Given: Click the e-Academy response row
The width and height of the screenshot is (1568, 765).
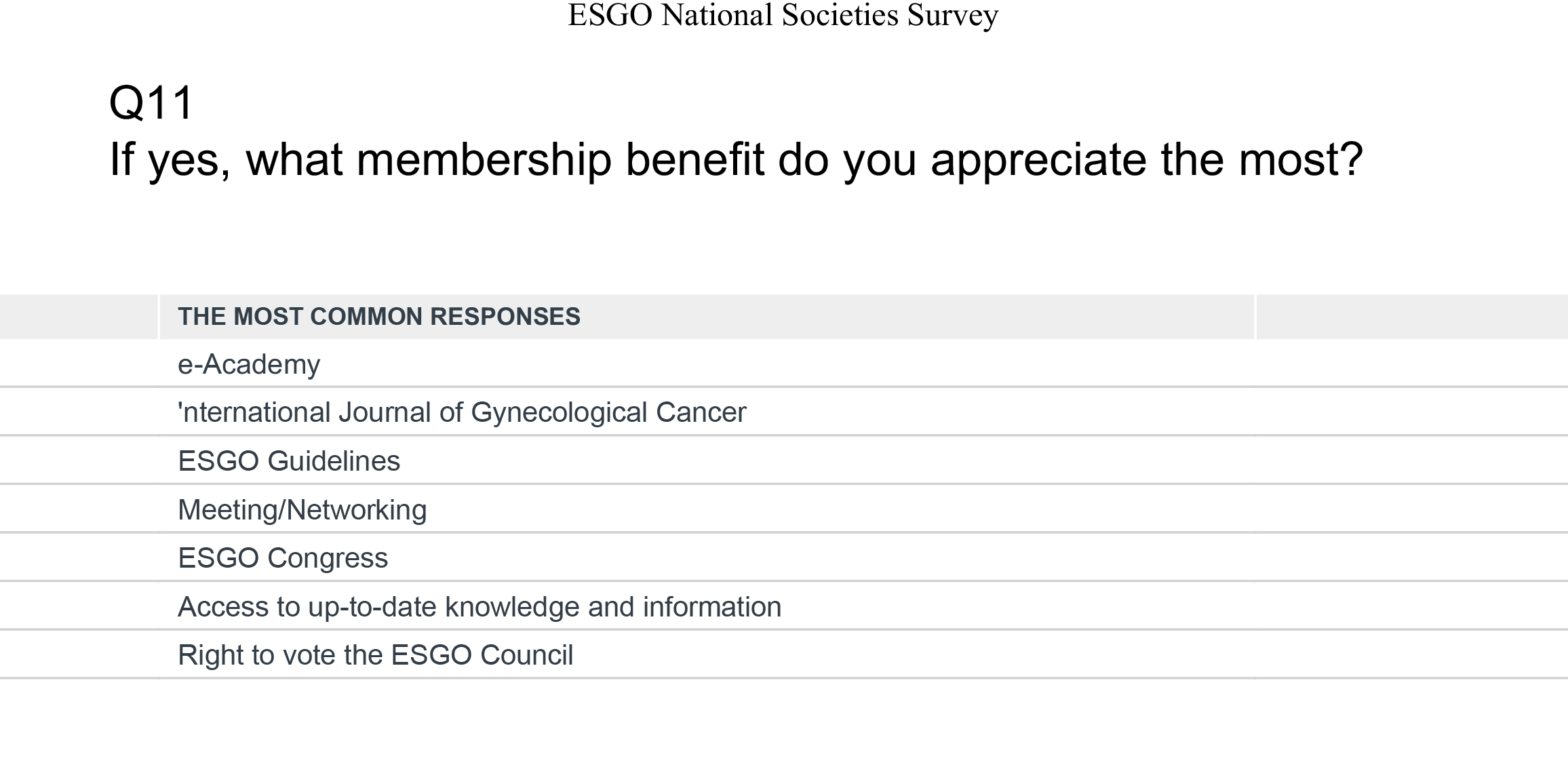Looking at the screenshot, I should 784,364.
